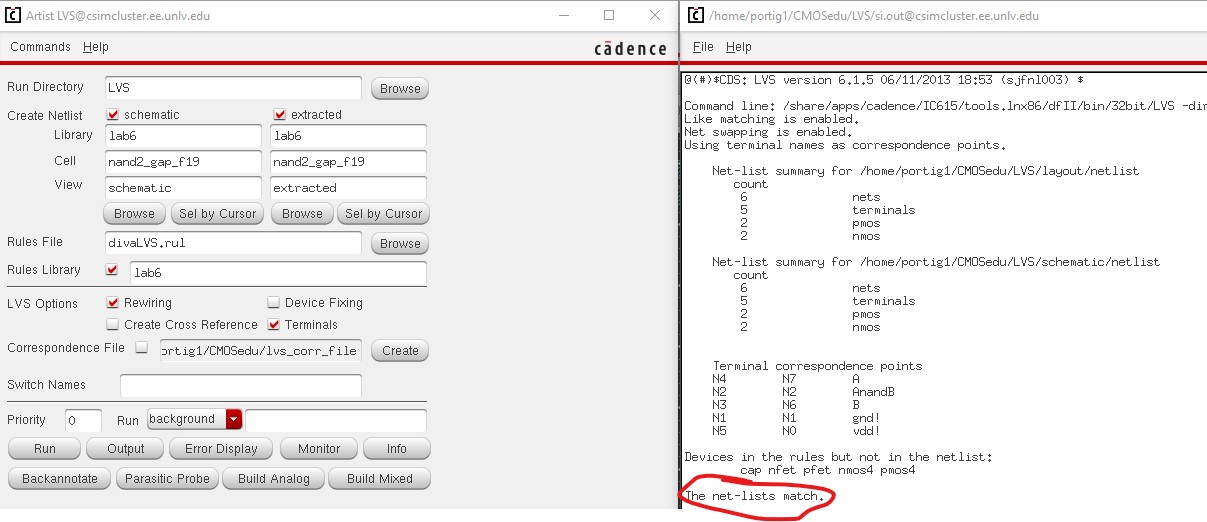Click the schematic Library field lab6

tap(185, 135)
